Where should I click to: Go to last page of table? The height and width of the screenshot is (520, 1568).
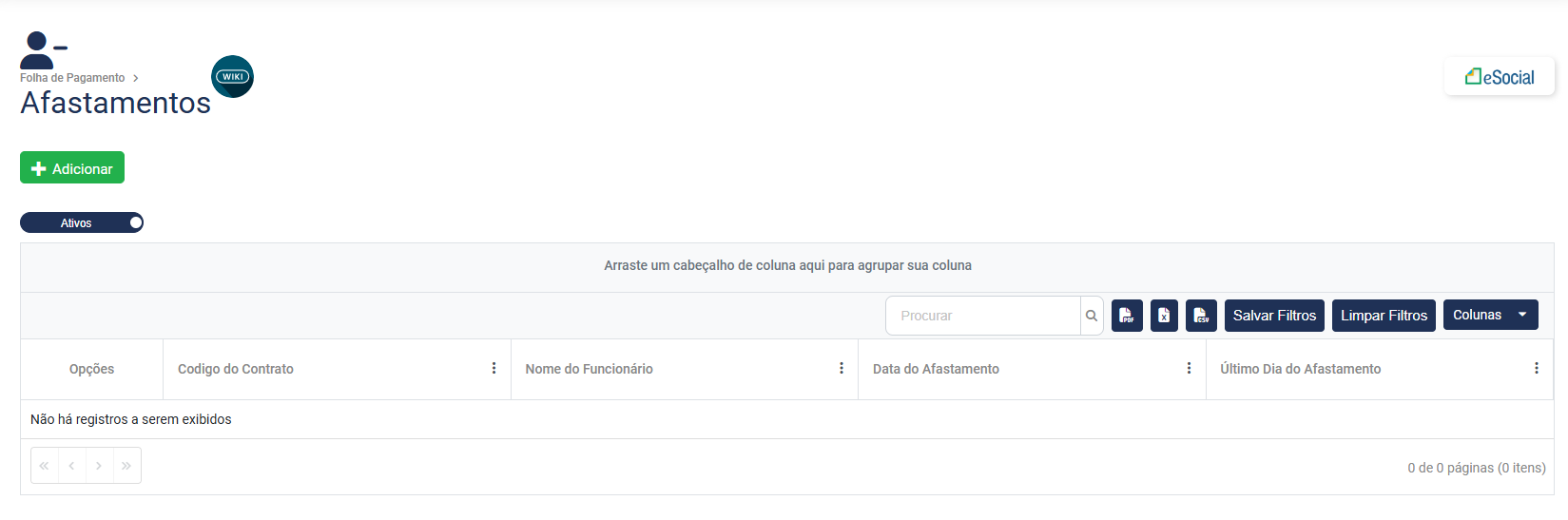(x=126, y=466)
